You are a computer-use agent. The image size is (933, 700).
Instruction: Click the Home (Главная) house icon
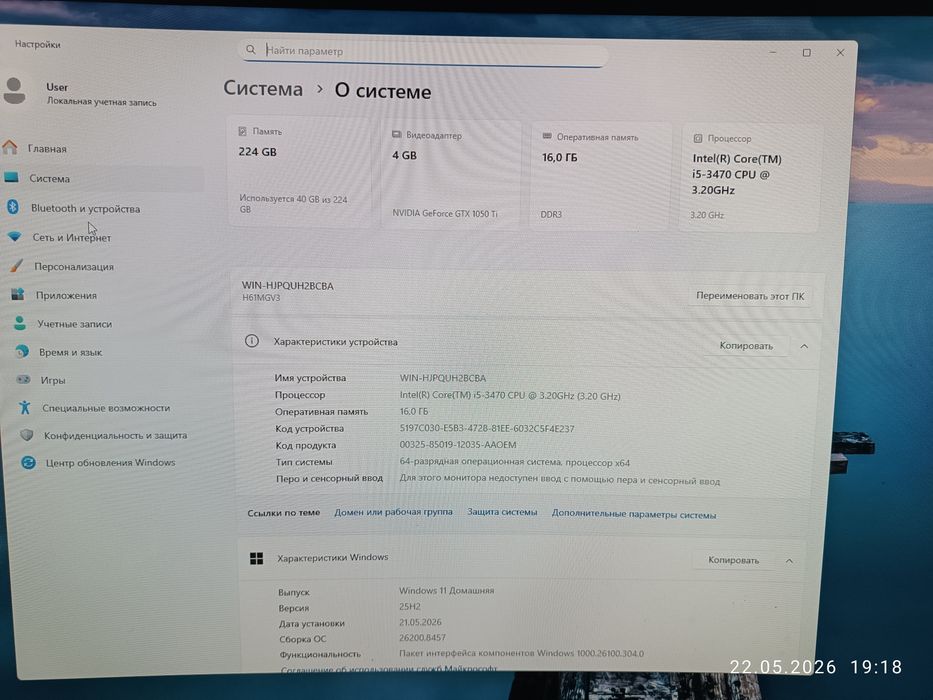click(10, 146)
